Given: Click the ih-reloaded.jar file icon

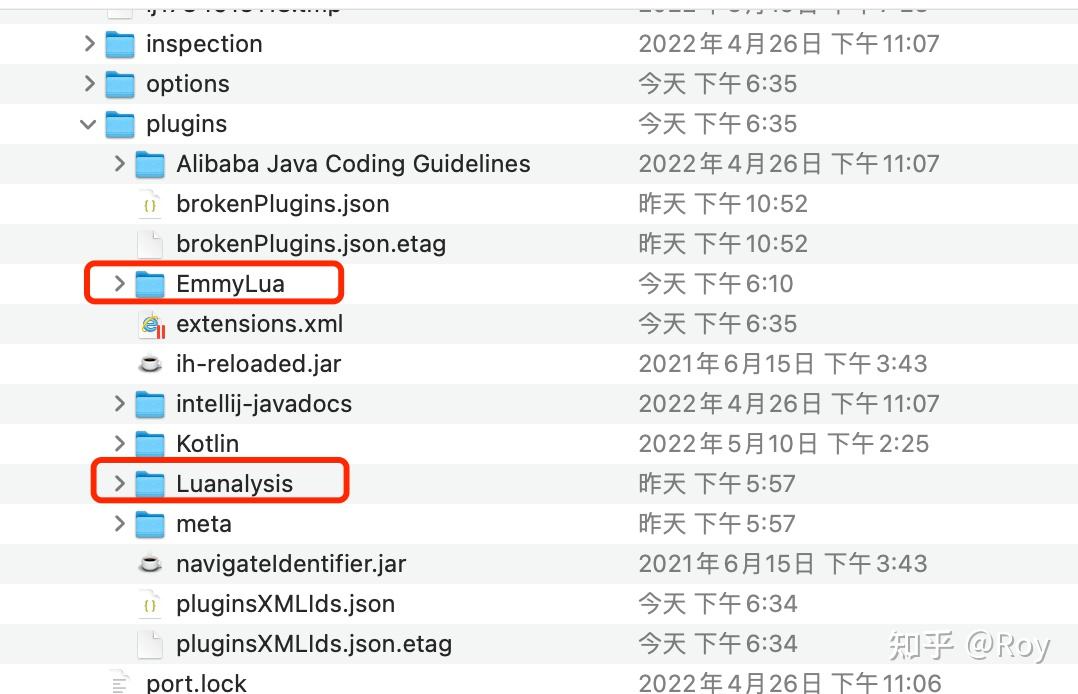Looking at the screenshot, I should point(150,363).
